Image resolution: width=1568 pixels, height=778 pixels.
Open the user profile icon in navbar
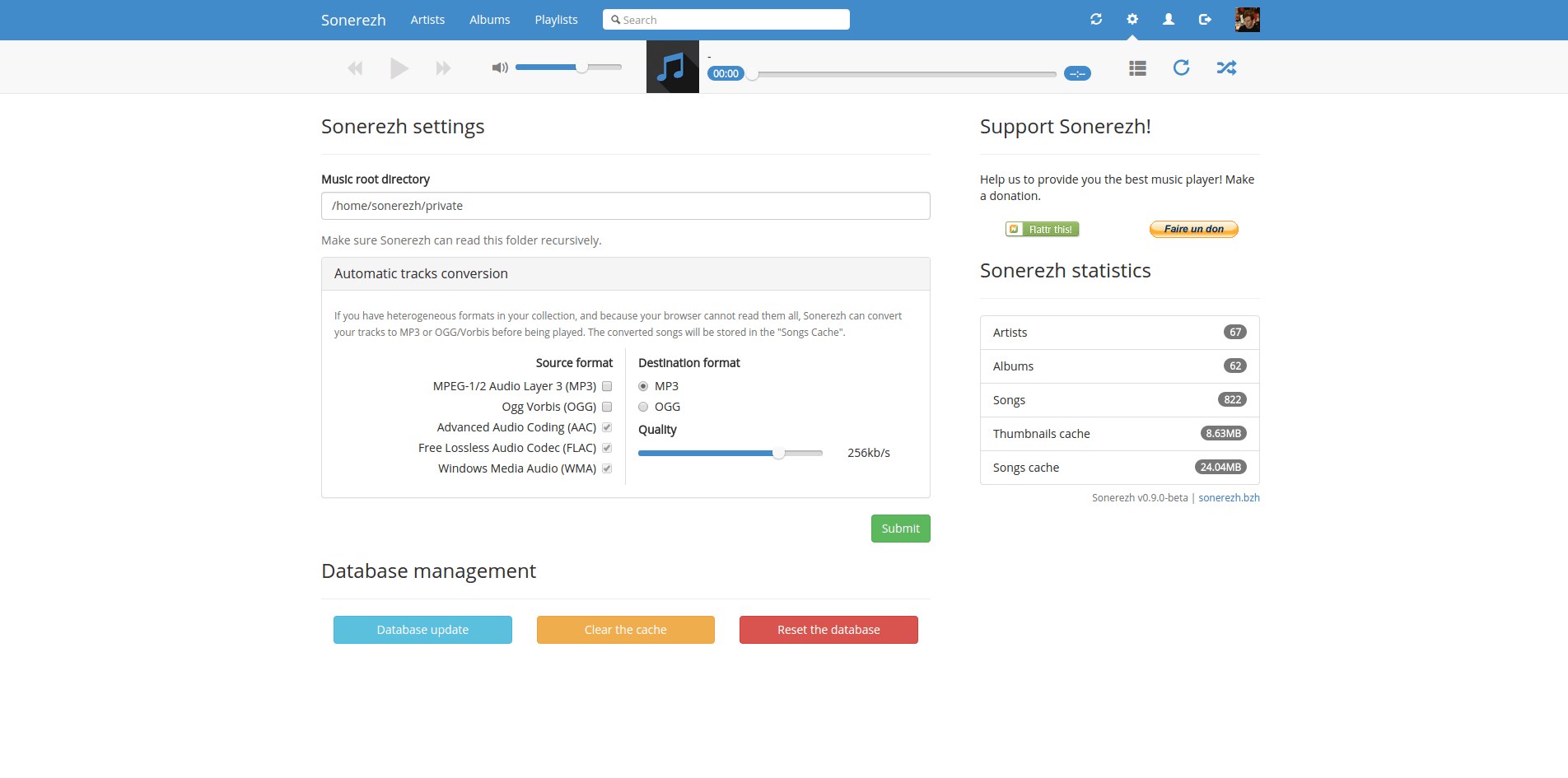point(1169,19)
